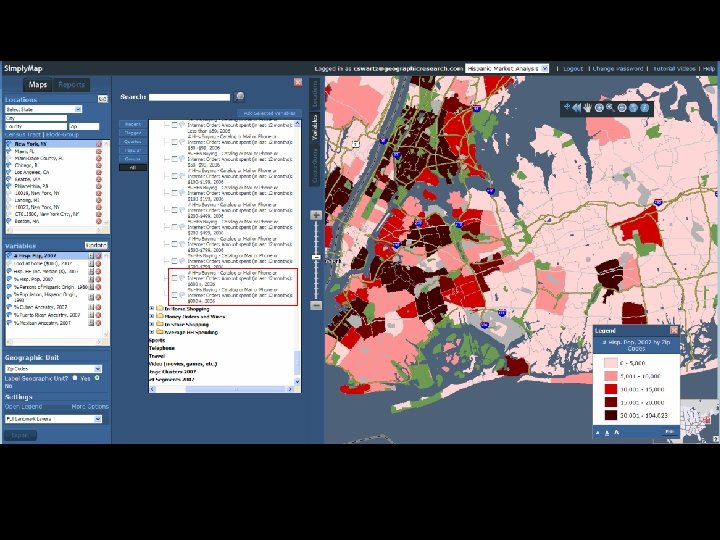Image resolution: width=720 pixels, height=540 pixels.
Task: Click the Go button in Locations
Action: click(102, 99)
